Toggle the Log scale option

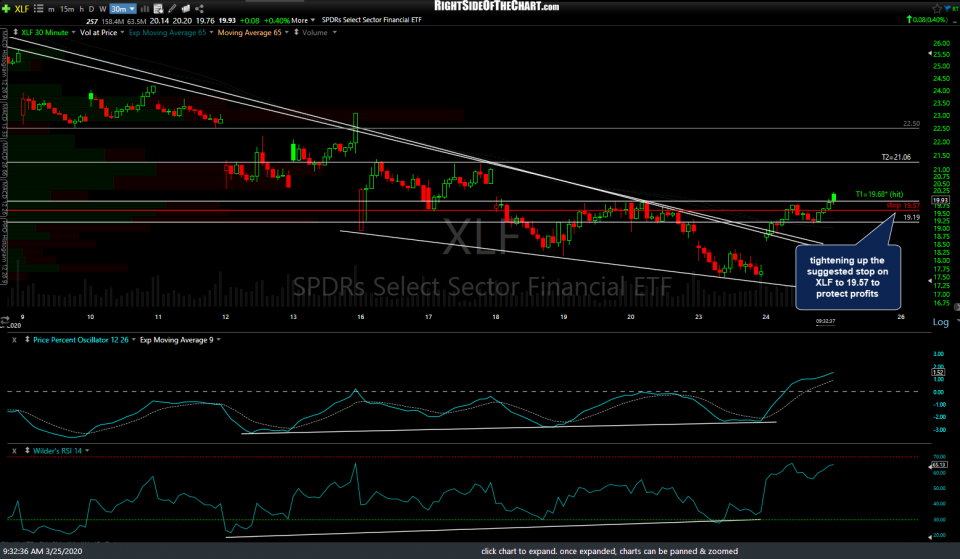click(939, 322)
